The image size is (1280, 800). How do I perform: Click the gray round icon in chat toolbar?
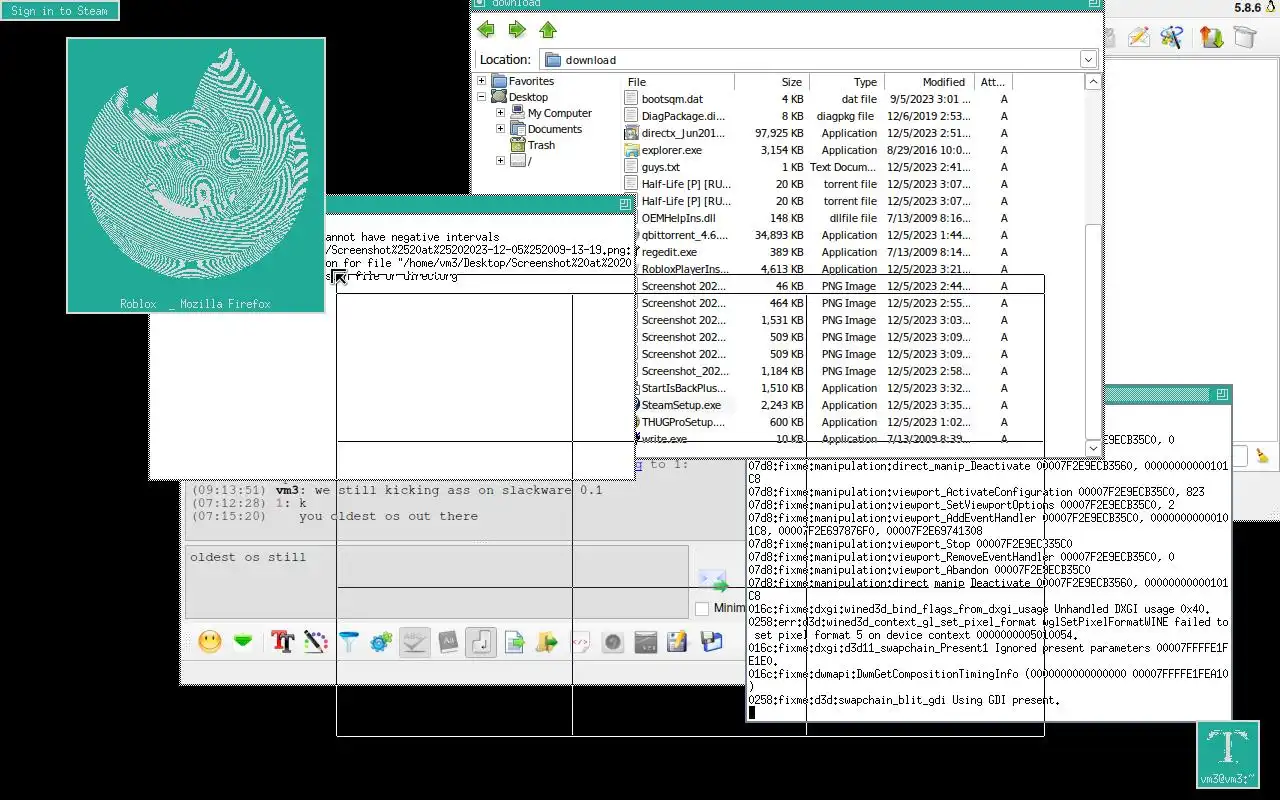[613, 642]
